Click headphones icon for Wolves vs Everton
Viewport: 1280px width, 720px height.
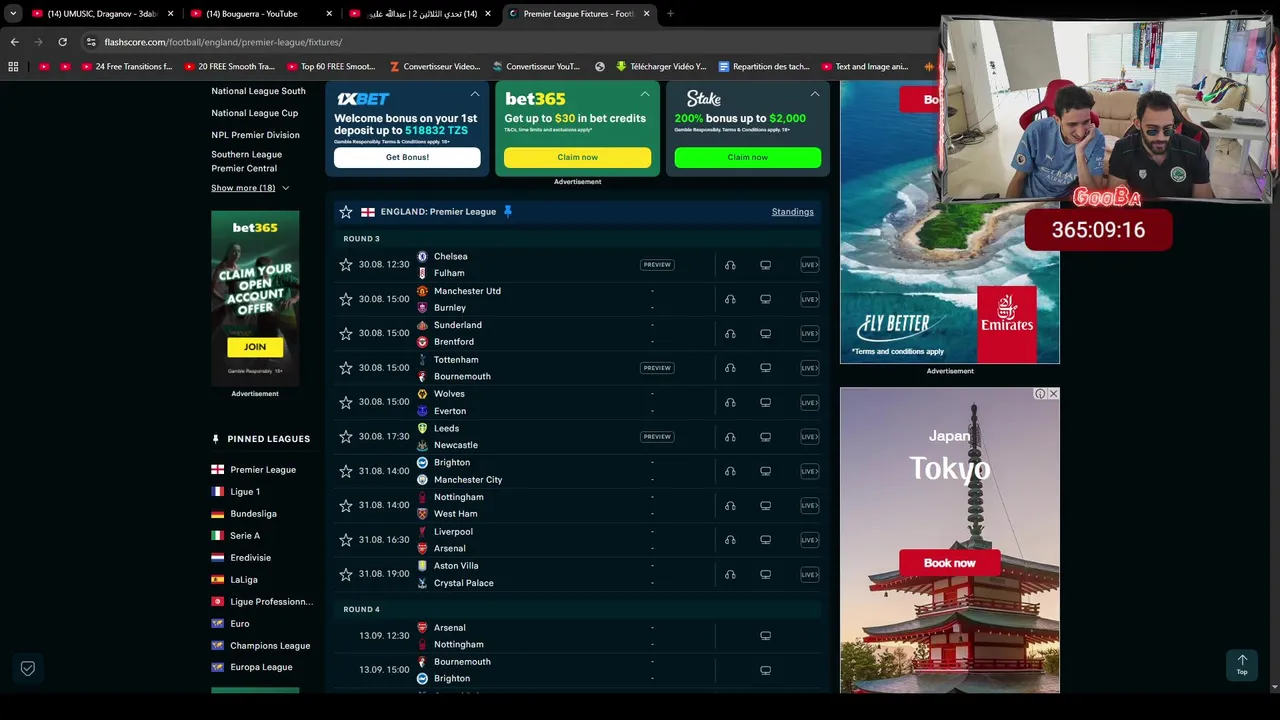pyautogui.click(x=730, y=402)
